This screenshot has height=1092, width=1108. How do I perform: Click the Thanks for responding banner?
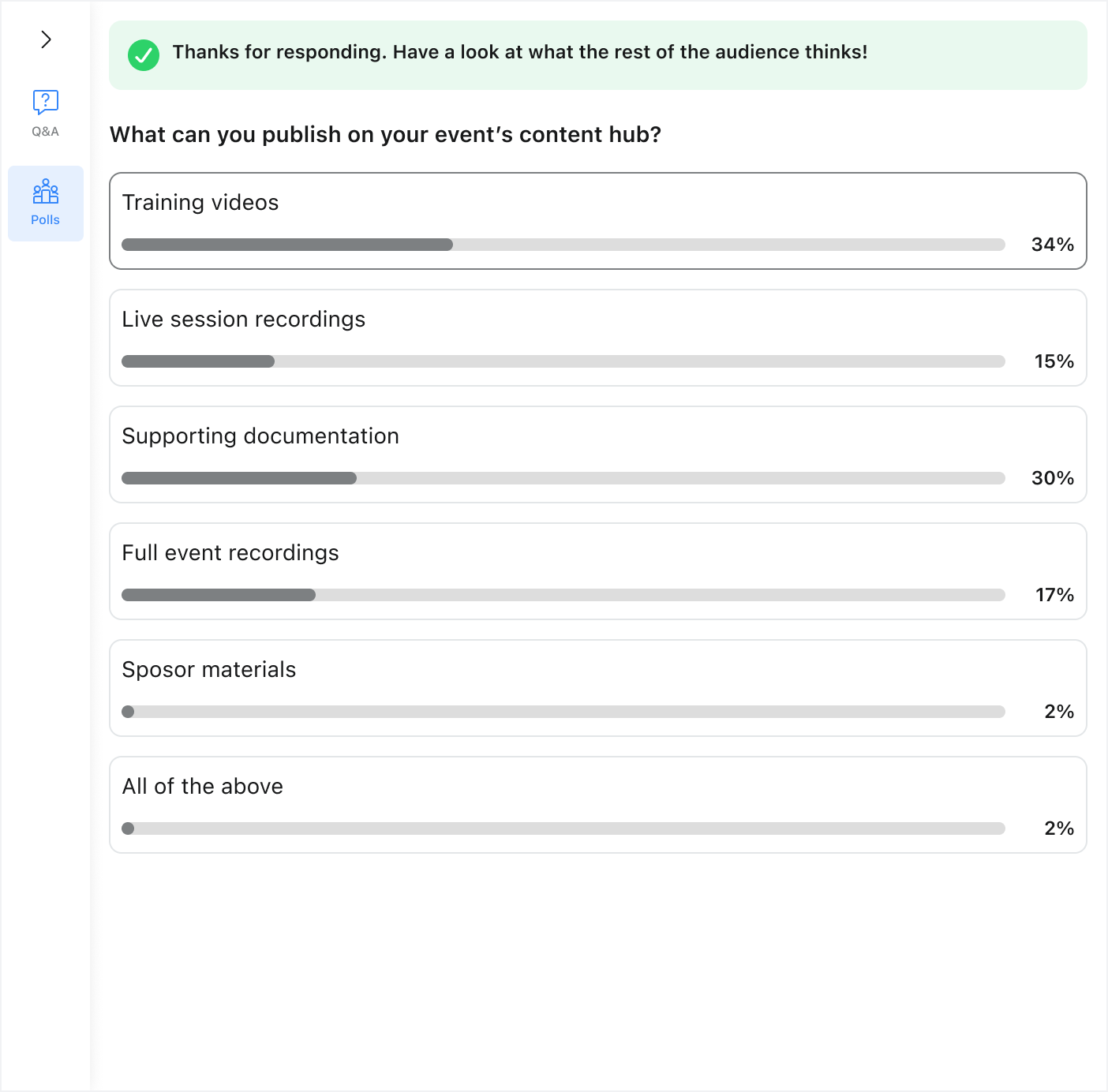click(x=598, y=55)
